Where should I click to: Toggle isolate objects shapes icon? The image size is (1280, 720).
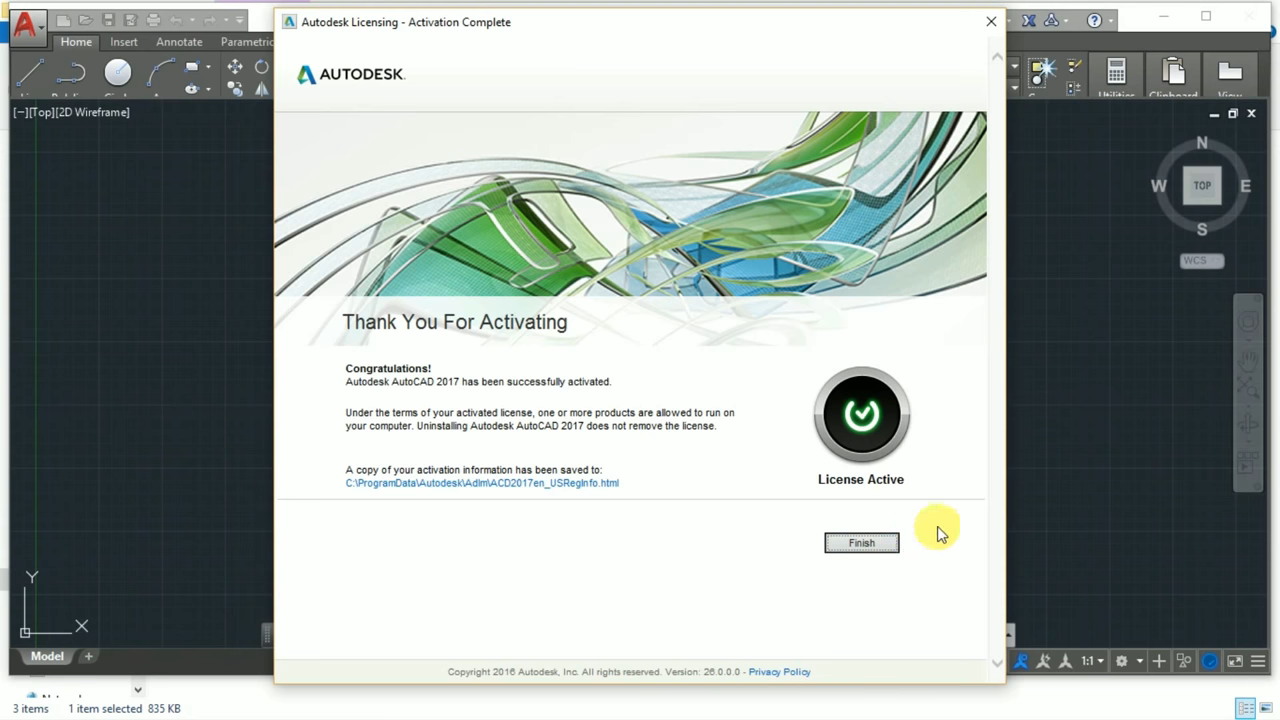tap(1184, 661)
